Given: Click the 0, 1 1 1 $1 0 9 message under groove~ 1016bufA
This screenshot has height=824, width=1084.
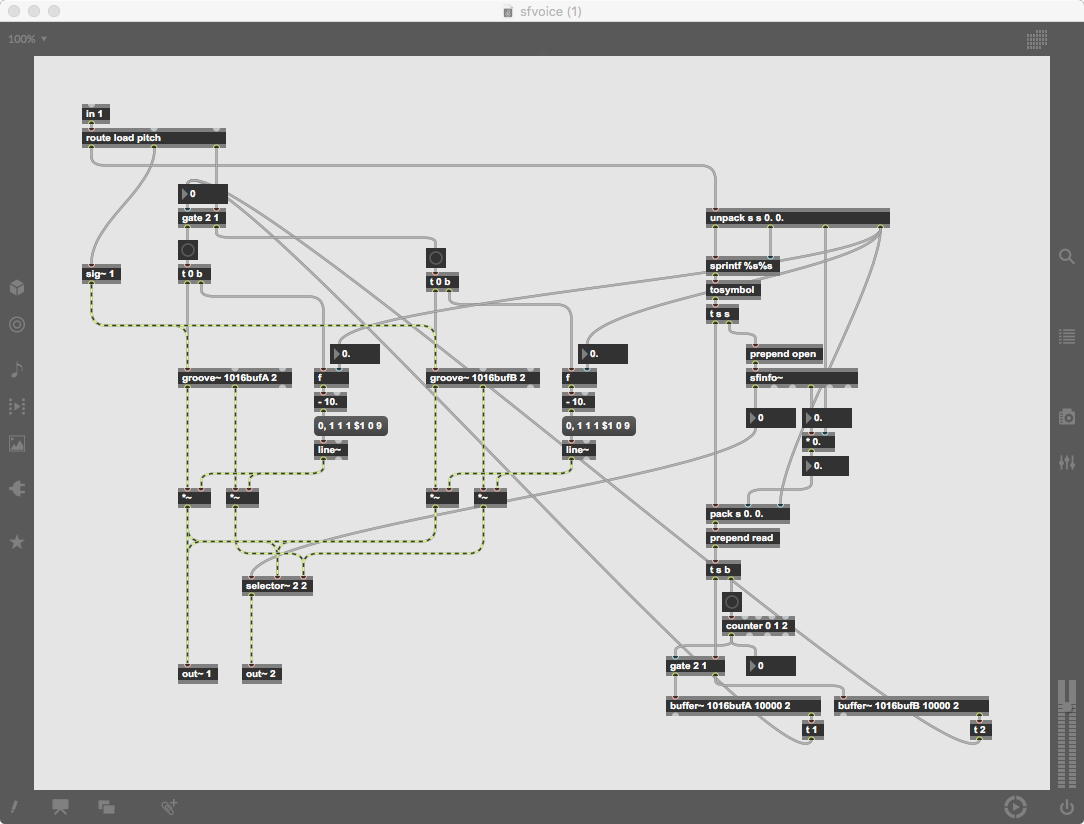Looking at the screenshot, I should [351, 426].
